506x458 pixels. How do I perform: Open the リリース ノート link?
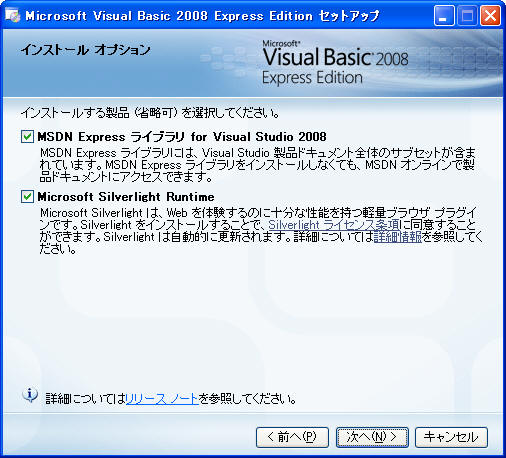pyautogui.click(x=162, y=399)
